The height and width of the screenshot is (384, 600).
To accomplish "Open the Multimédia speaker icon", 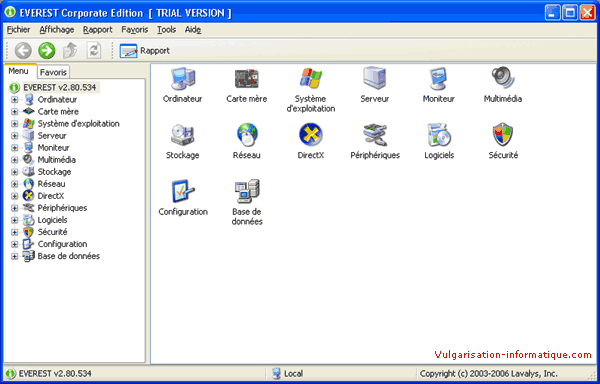I will 503,78.
